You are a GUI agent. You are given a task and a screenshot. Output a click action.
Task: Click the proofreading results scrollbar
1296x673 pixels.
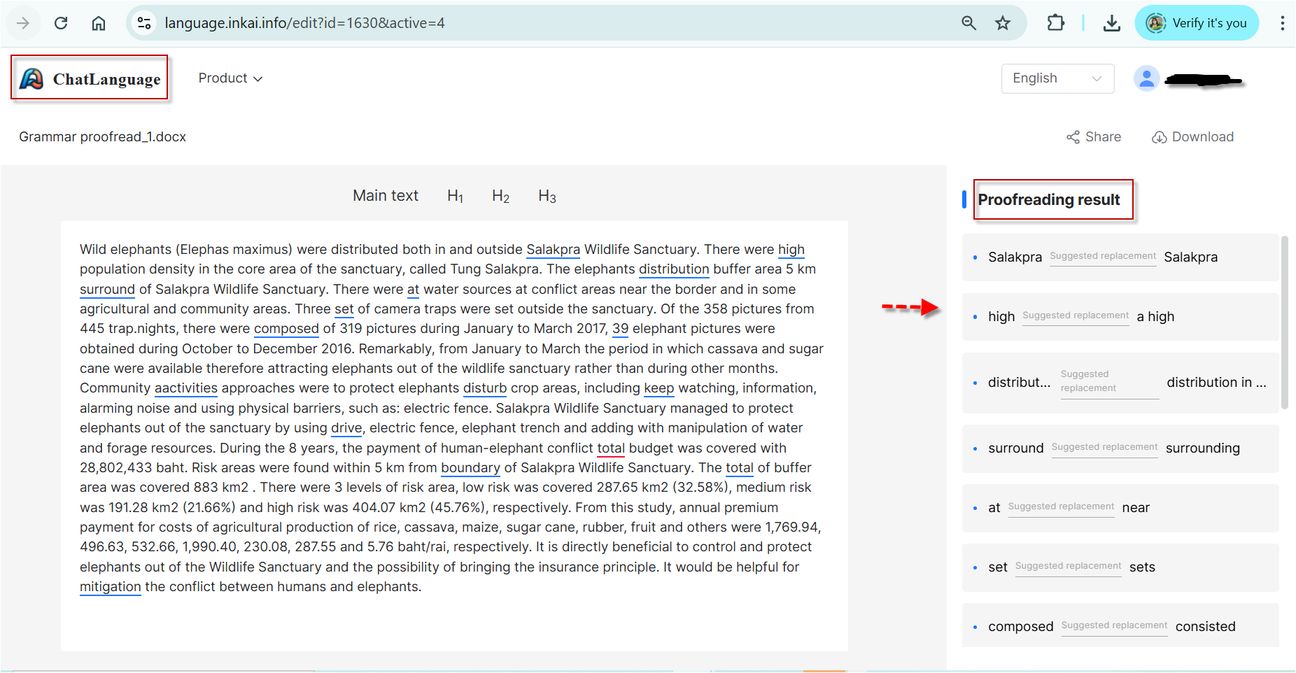pyautogui.click(x=1285, y=320)
